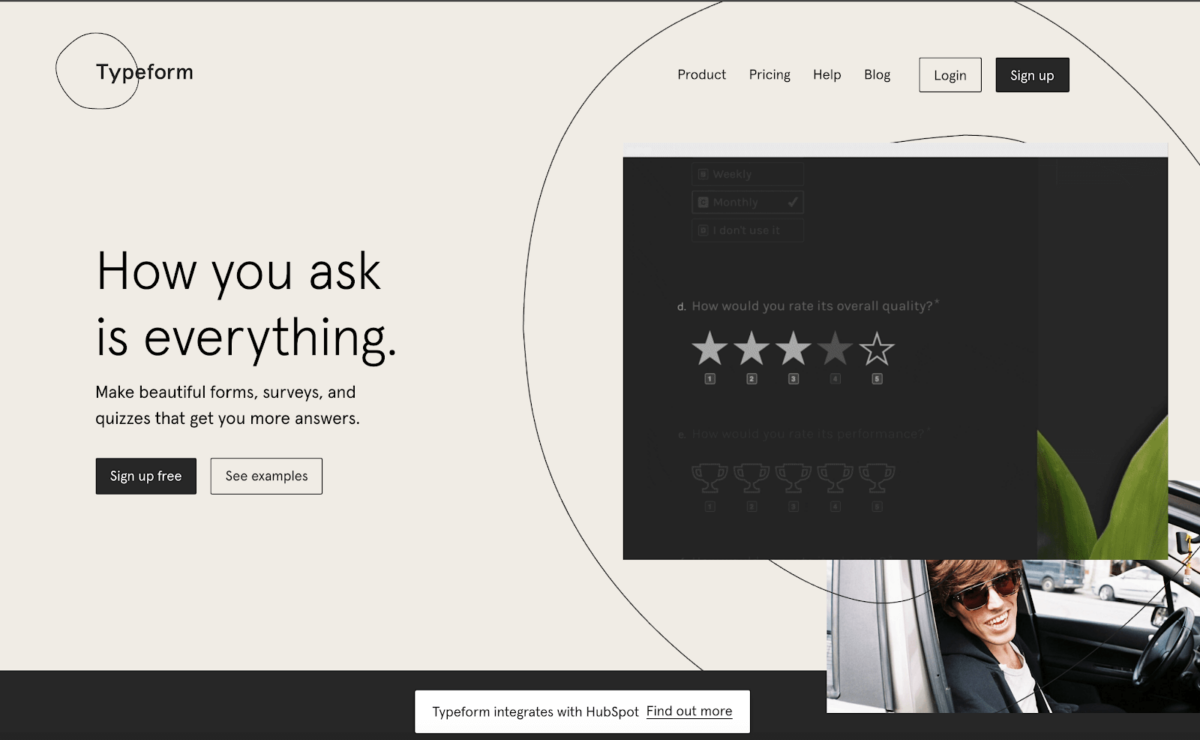Click the first trophy in the performance rating
1200x740 pixels.
(709, 477)
